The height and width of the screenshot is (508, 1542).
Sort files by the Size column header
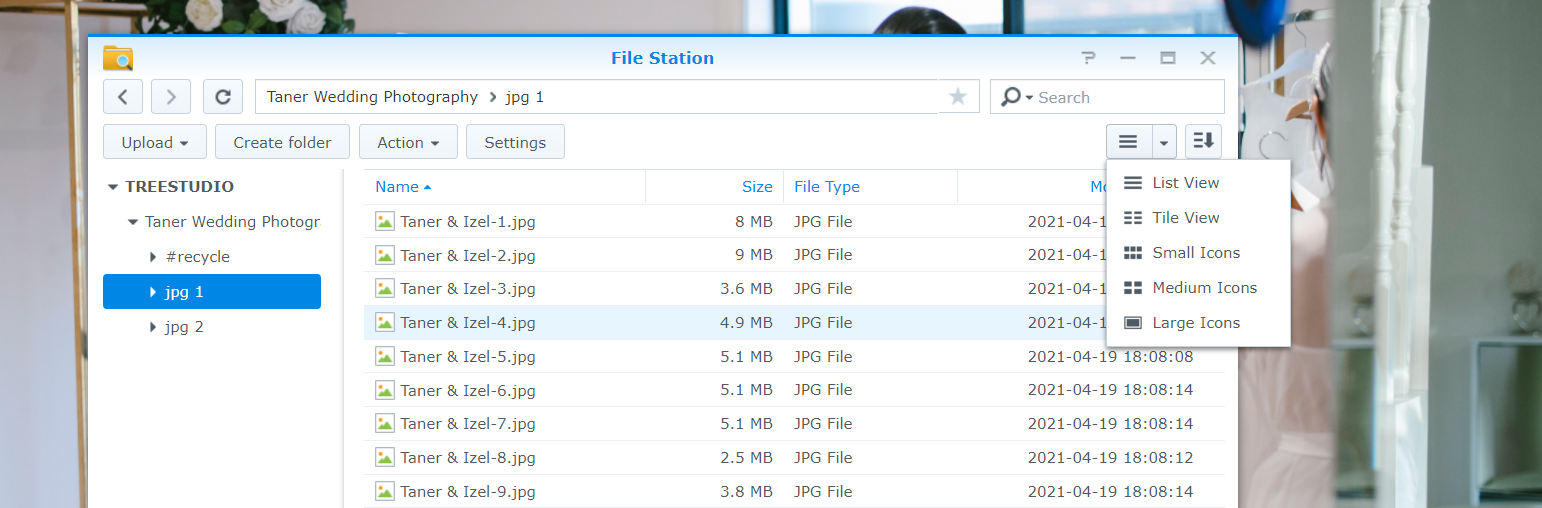pos(756,187)
